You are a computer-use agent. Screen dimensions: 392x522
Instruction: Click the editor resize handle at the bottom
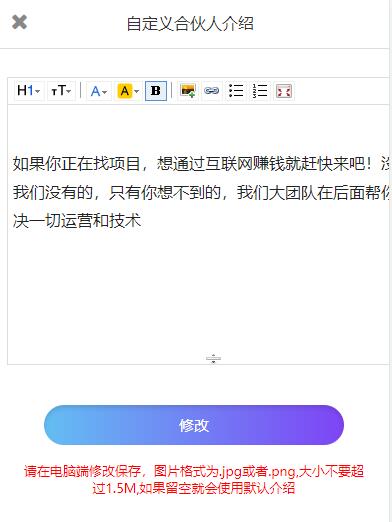pos(213,359)
